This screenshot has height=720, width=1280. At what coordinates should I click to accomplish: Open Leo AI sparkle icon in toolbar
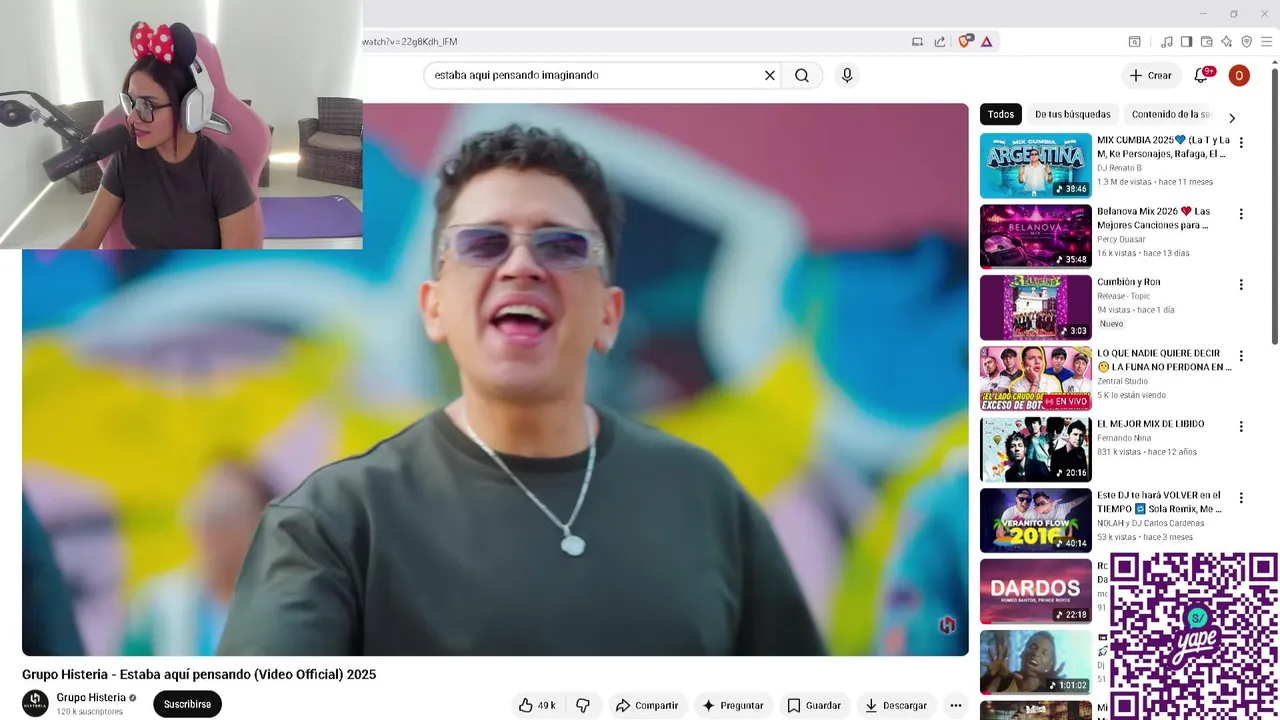click(x=1227, y=41)
